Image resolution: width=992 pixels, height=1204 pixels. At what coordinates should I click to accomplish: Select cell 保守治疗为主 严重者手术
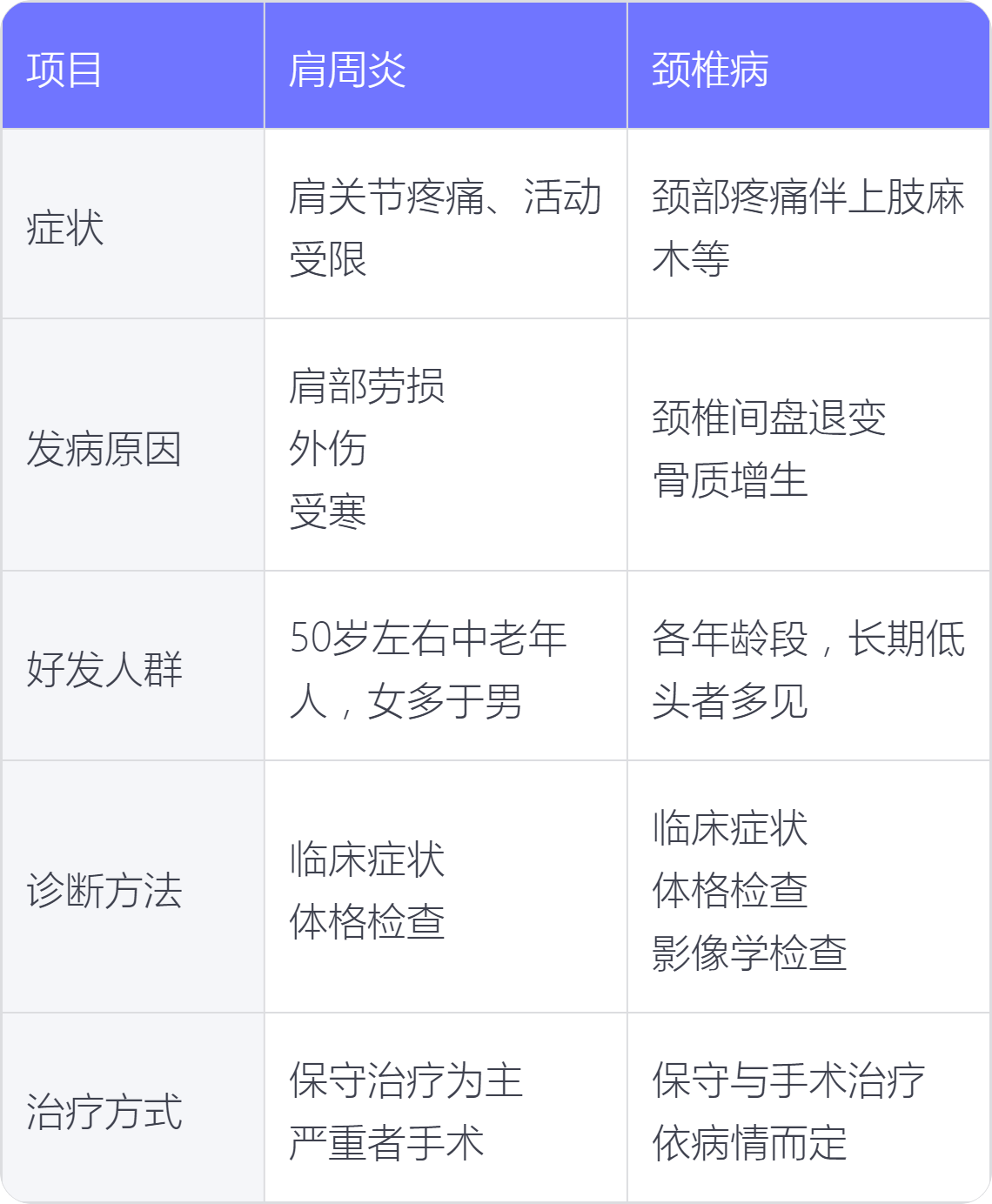[x=406, y=1112]
